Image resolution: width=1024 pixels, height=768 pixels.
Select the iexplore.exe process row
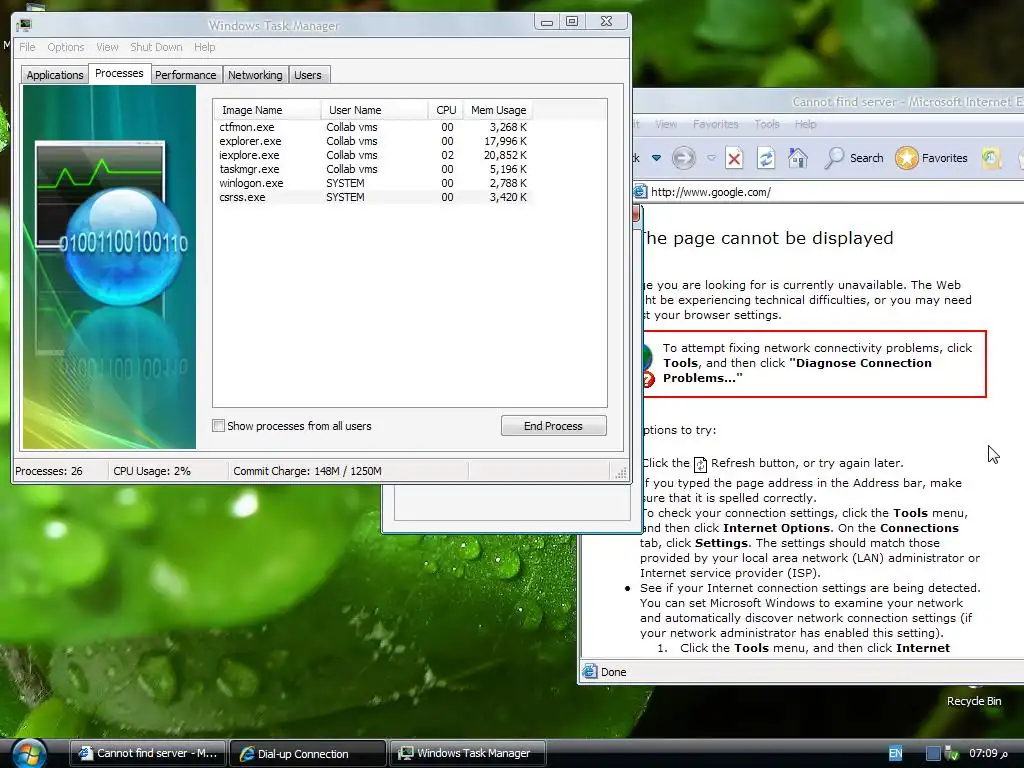coord(373,155)
